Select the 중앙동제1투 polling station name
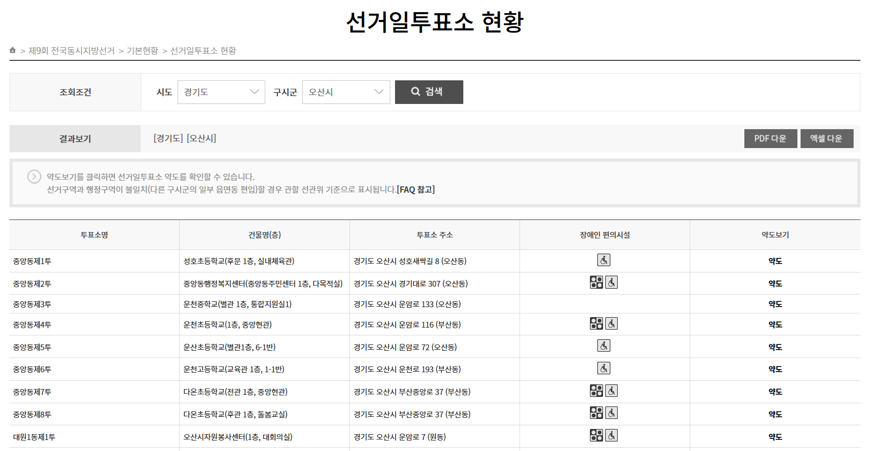872x451 pixels. (32, 261)
